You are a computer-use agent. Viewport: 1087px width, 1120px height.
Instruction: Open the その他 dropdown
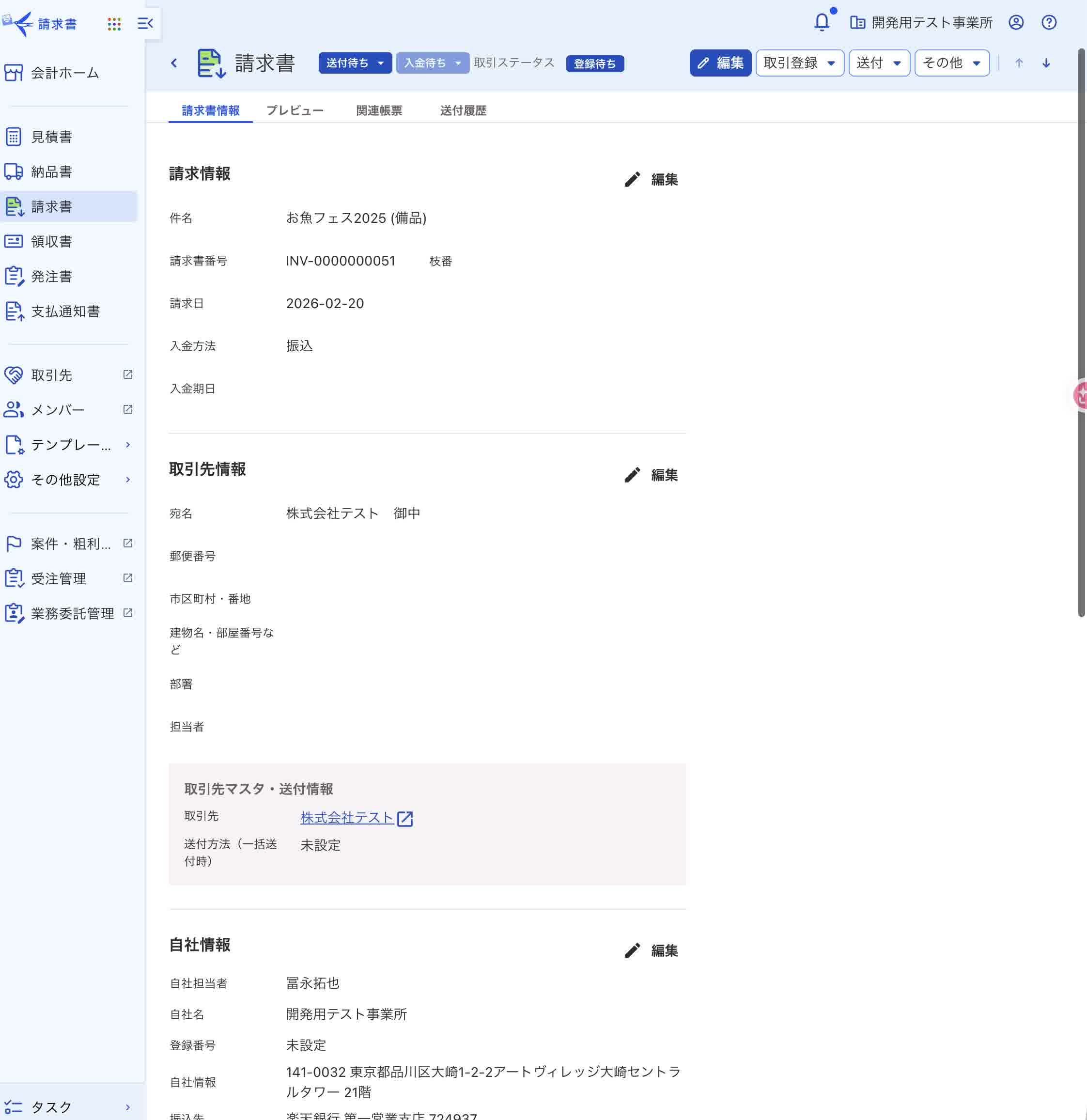tap(951, 63)
